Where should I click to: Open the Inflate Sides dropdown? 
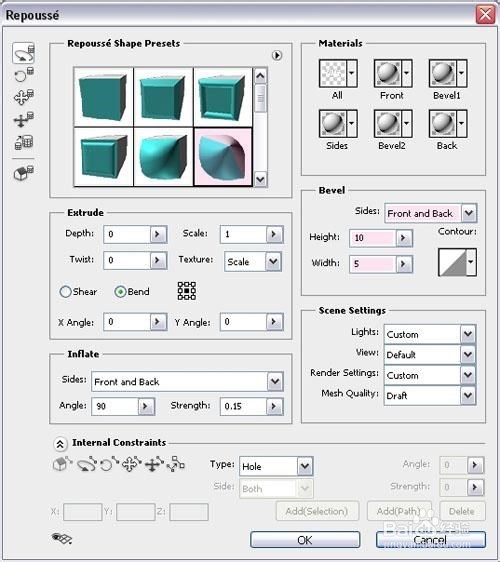pos(275,381)
